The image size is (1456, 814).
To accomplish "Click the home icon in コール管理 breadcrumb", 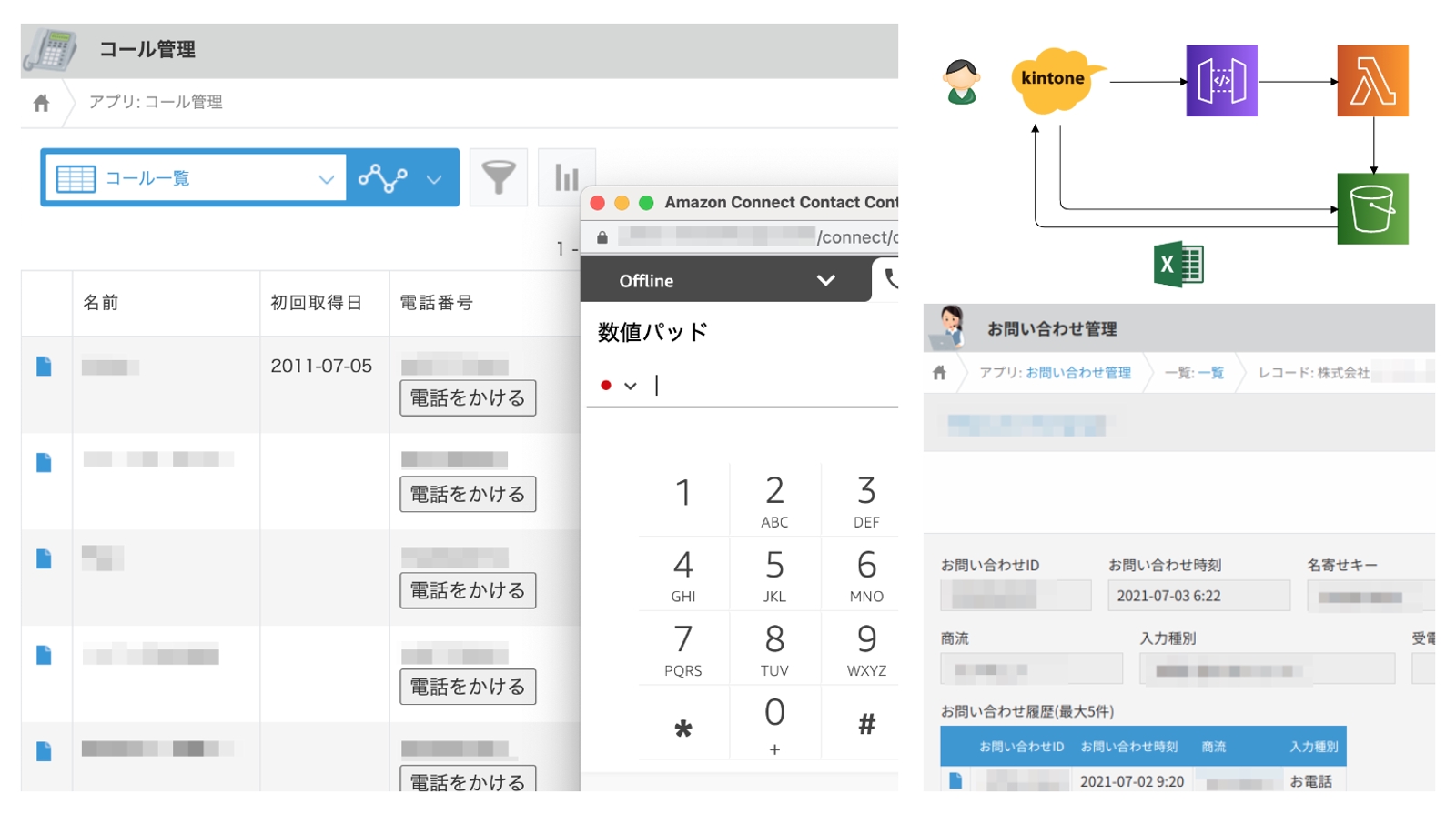I will pyautogui.click(x=41, y=103).
